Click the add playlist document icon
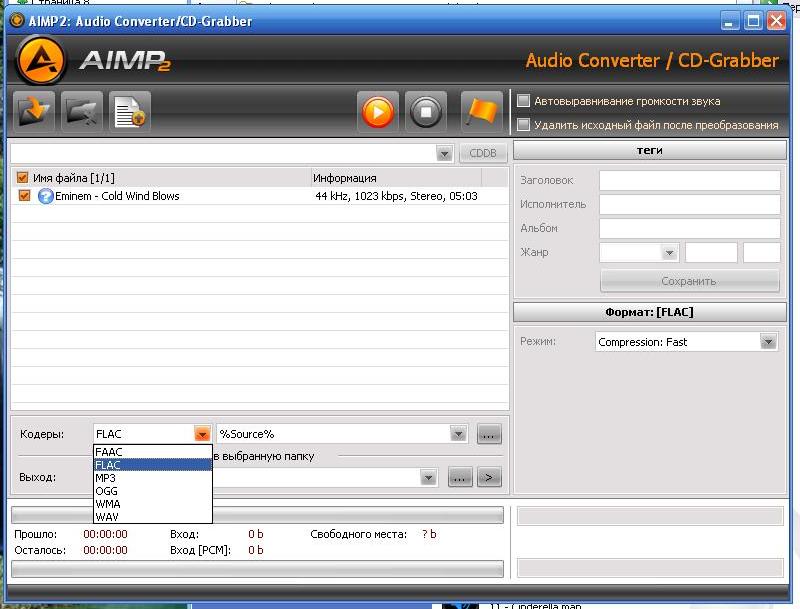Viewport: 800px width, 609px height. point(130,112)
